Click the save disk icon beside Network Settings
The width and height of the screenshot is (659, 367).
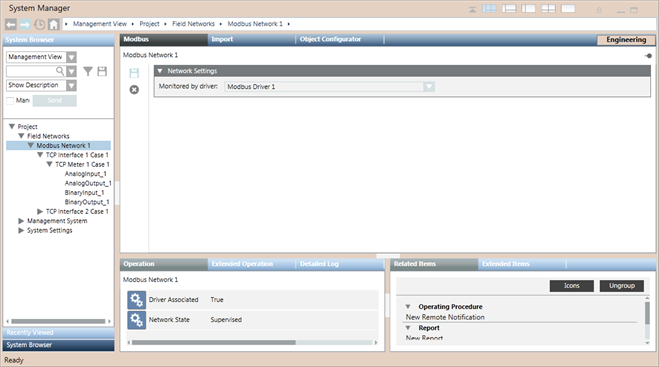134,73
